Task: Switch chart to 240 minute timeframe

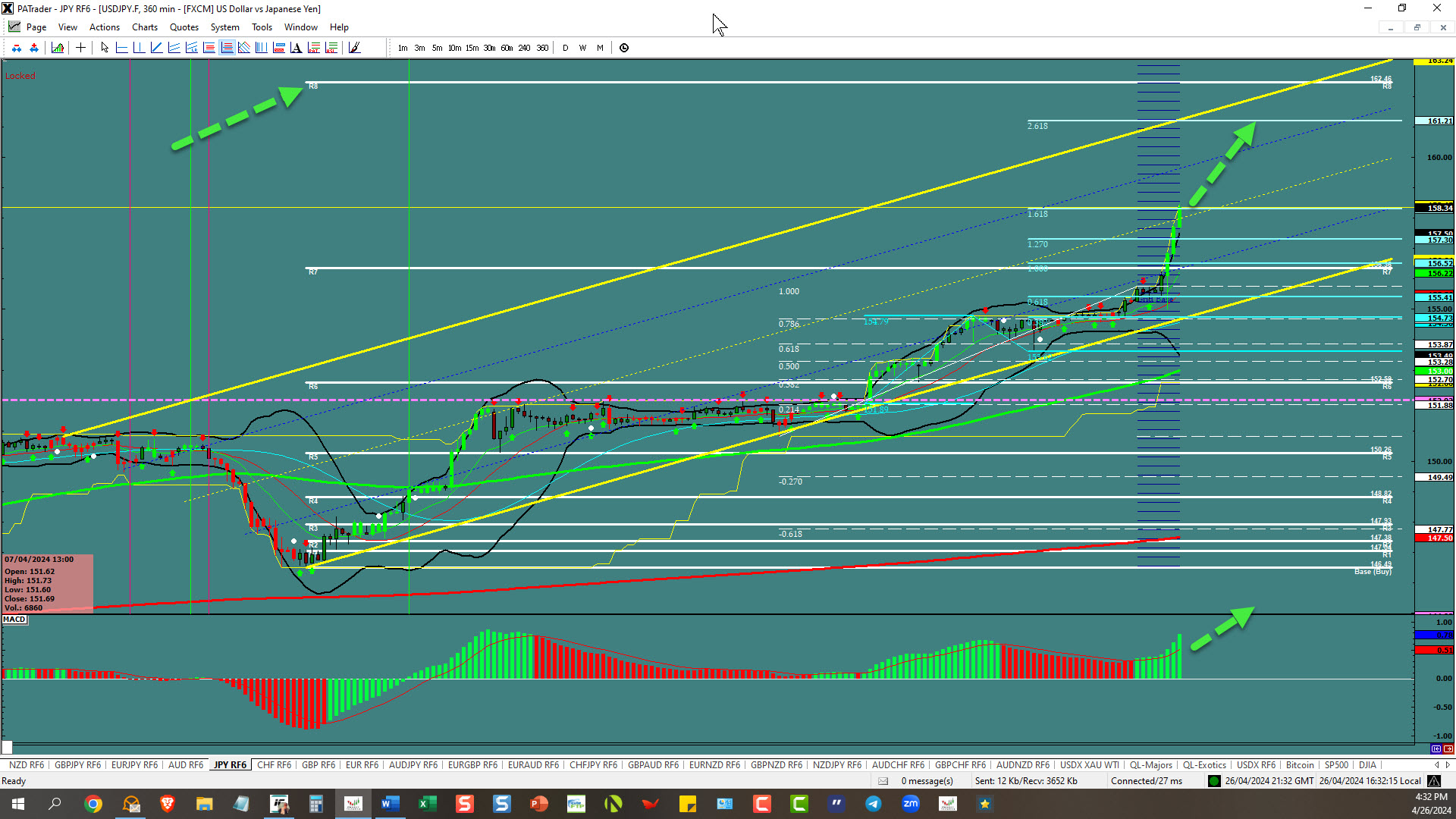Action: pyautogui.click(x=525, y=48)
